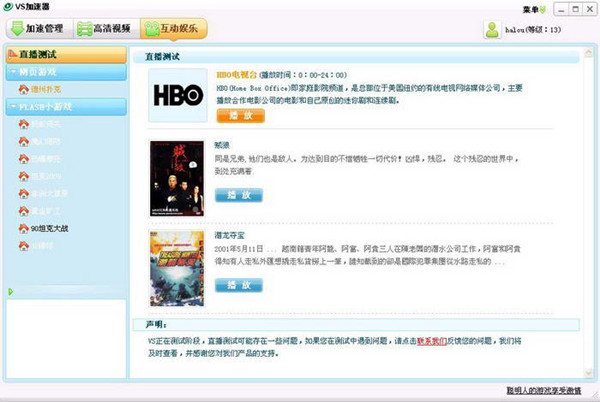Switch to the 高清视频 tab

click(107, 29)
